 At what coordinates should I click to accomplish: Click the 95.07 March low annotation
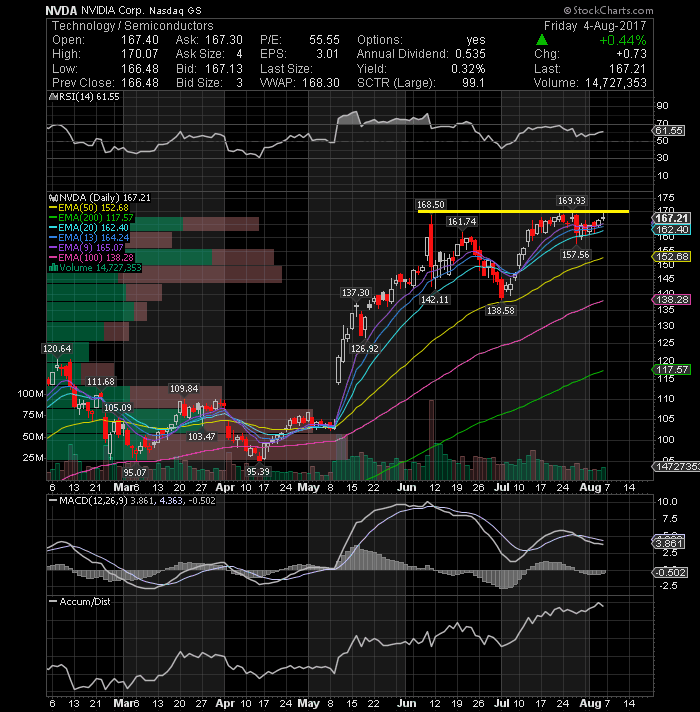tap(135, 473)
